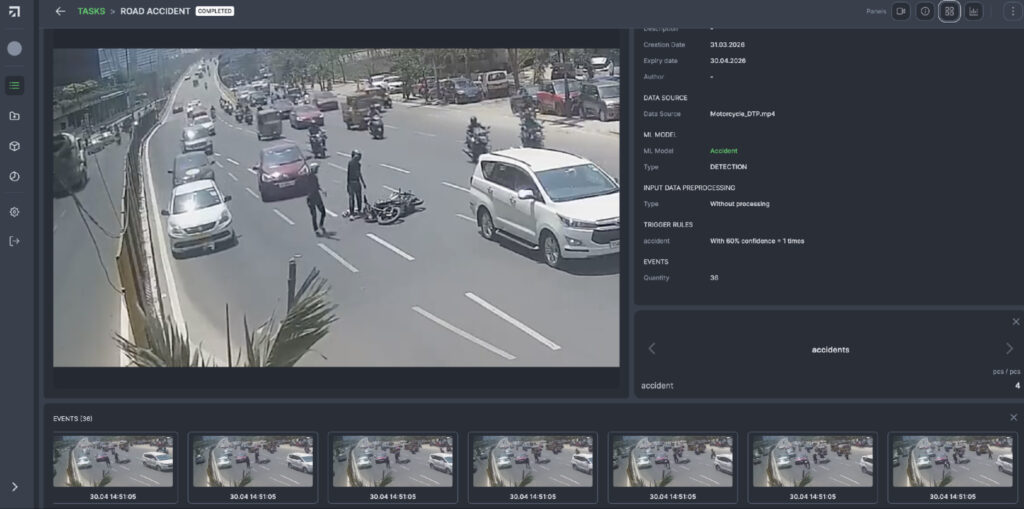Click the events Quantity value 38

714,278
